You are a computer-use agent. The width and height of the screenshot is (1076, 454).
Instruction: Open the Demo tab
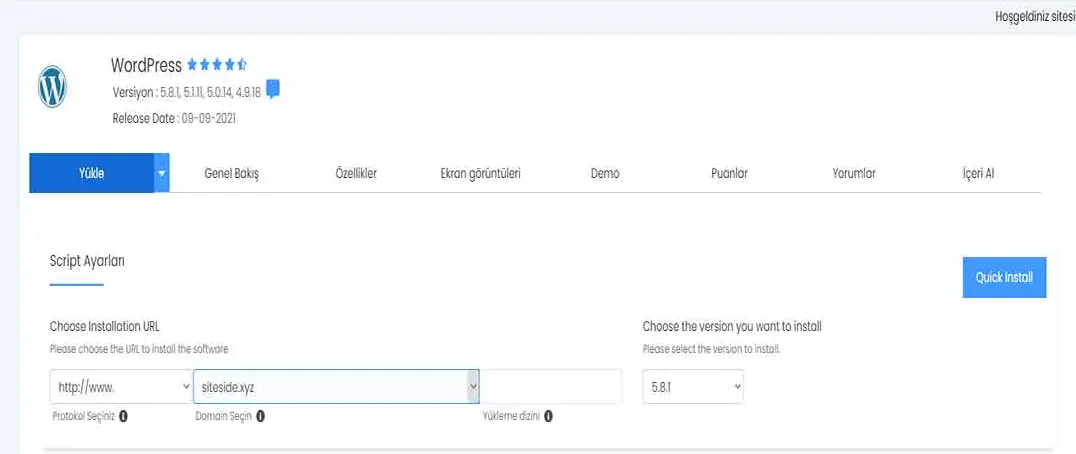pos(605,174)
